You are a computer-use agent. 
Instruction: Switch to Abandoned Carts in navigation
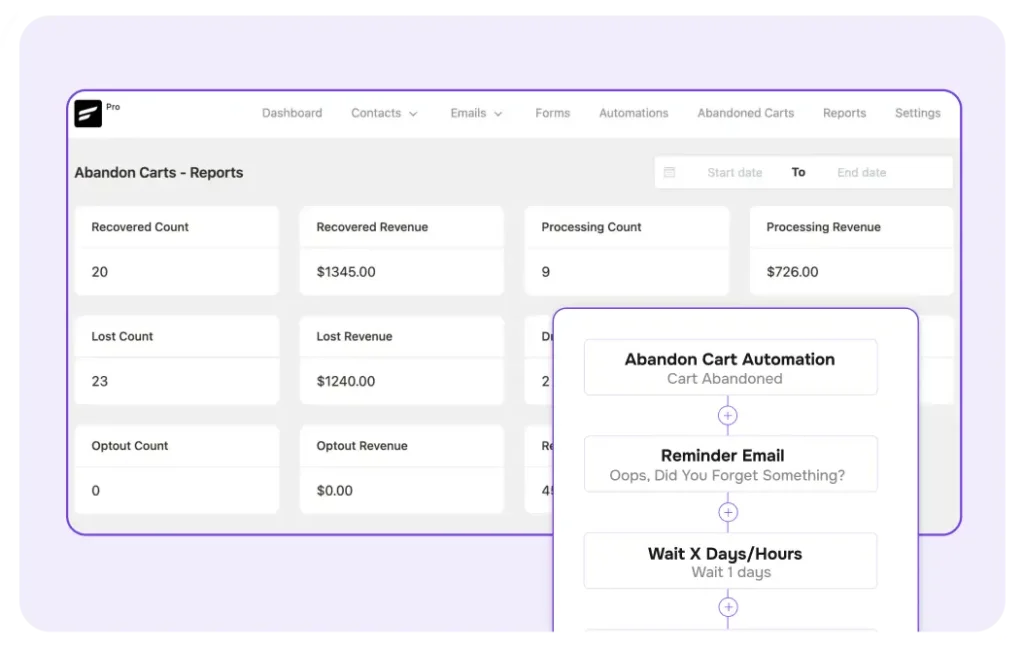click(x=745, y=113)
